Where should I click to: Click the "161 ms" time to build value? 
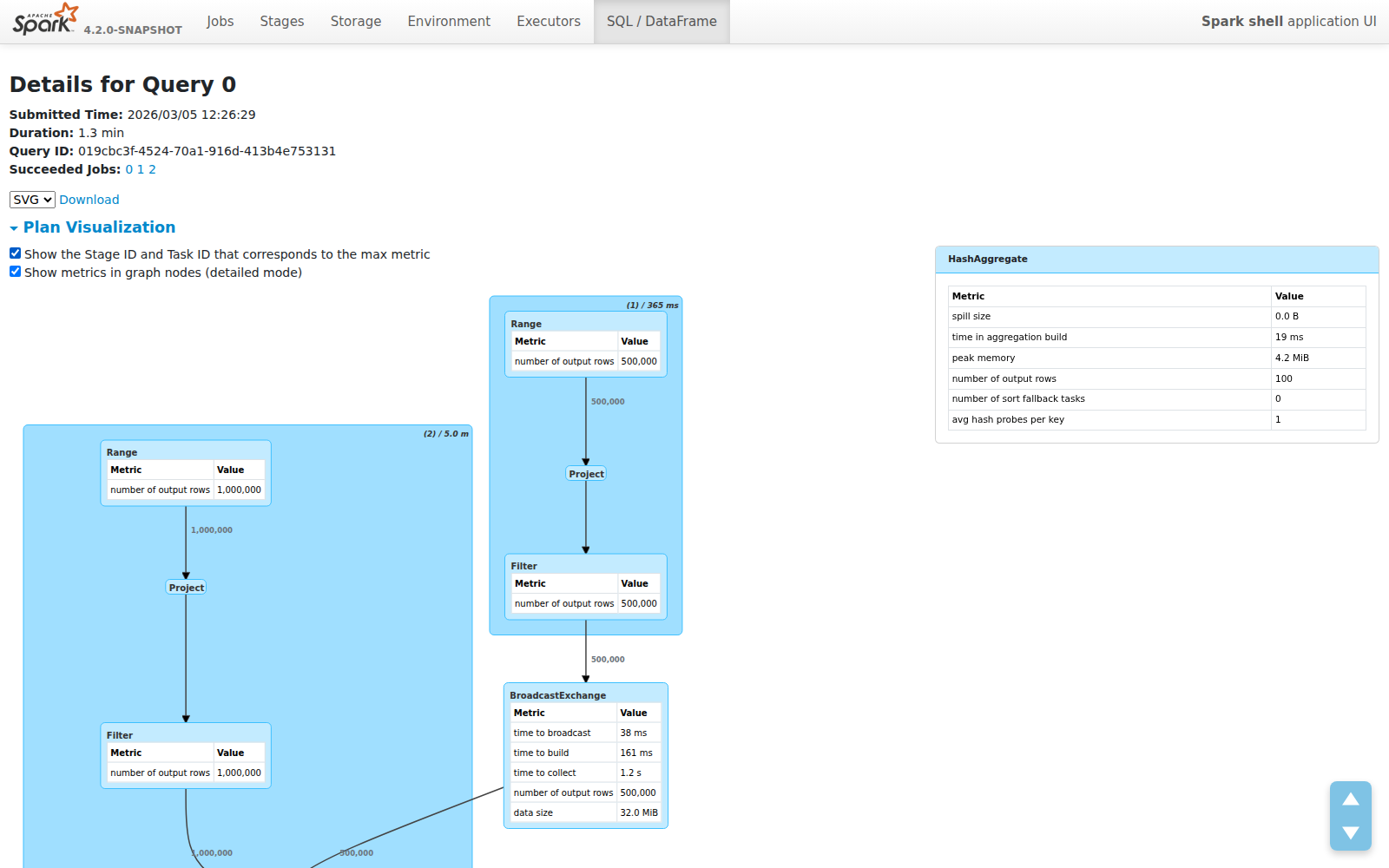point(636,753)
